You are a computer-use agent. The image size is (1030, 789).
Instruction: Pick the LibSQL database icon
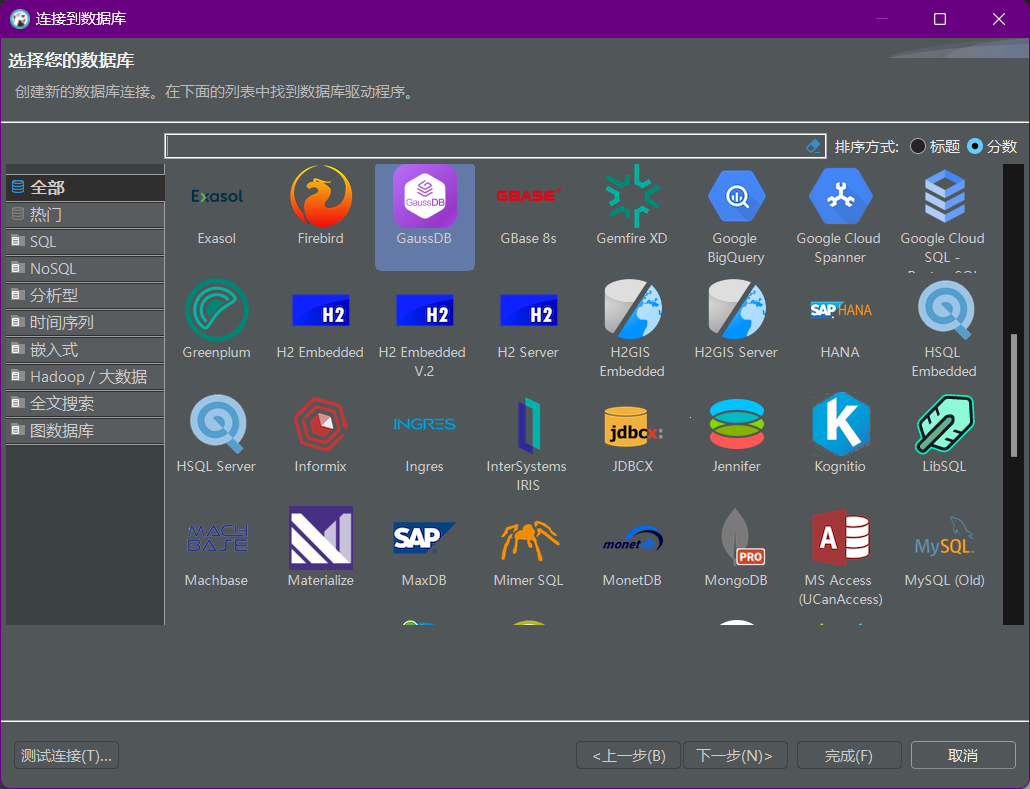coord(943,434)
